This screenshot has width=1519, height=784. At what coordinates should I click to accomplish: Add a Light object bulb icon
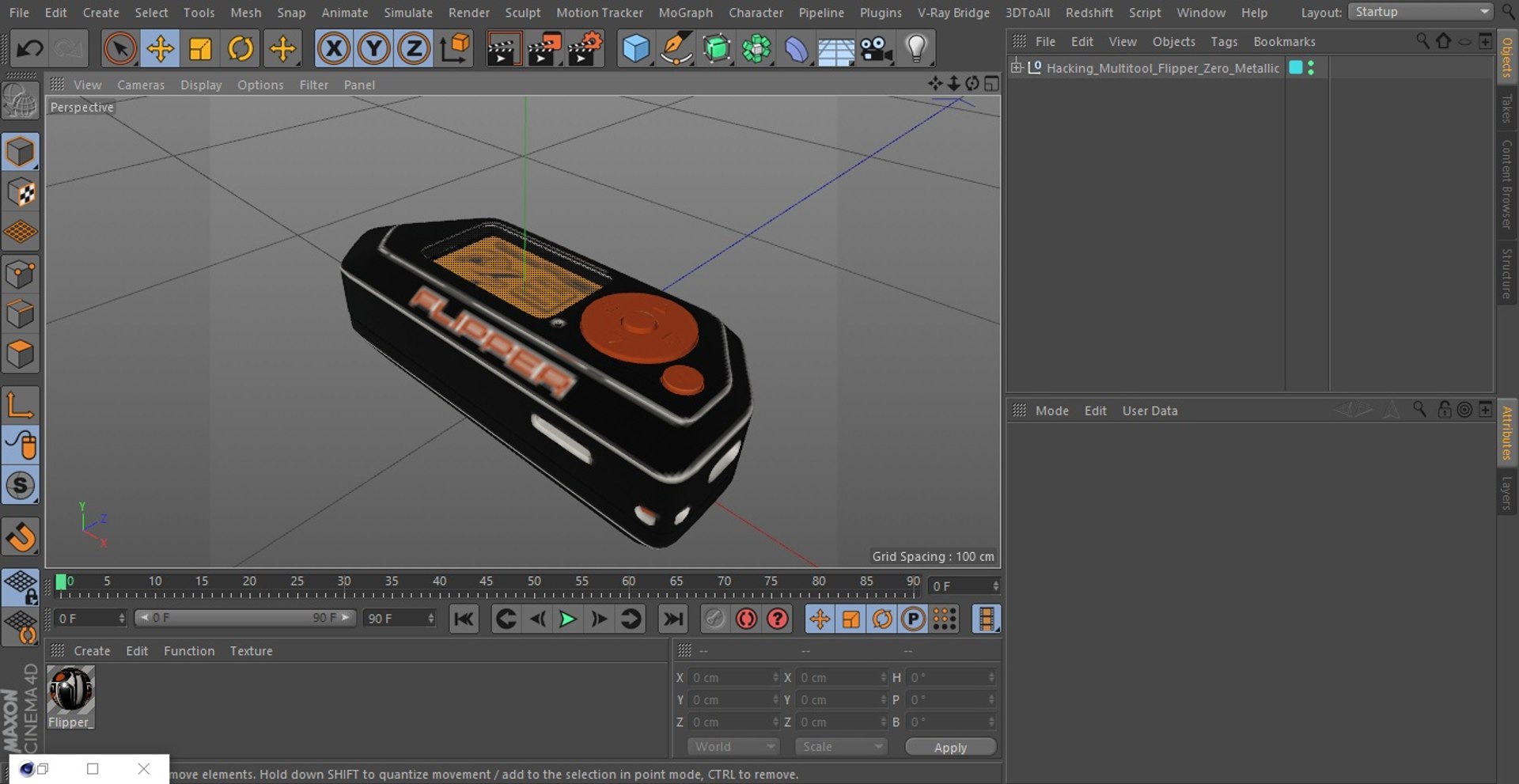coord(916,49)
